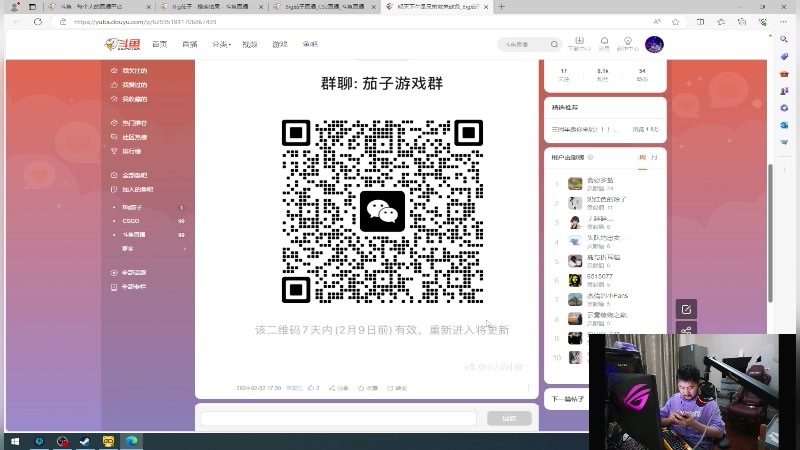Open 我关注的 in the left sidebar
Viewport: 800px width, 450px height.
130,70
